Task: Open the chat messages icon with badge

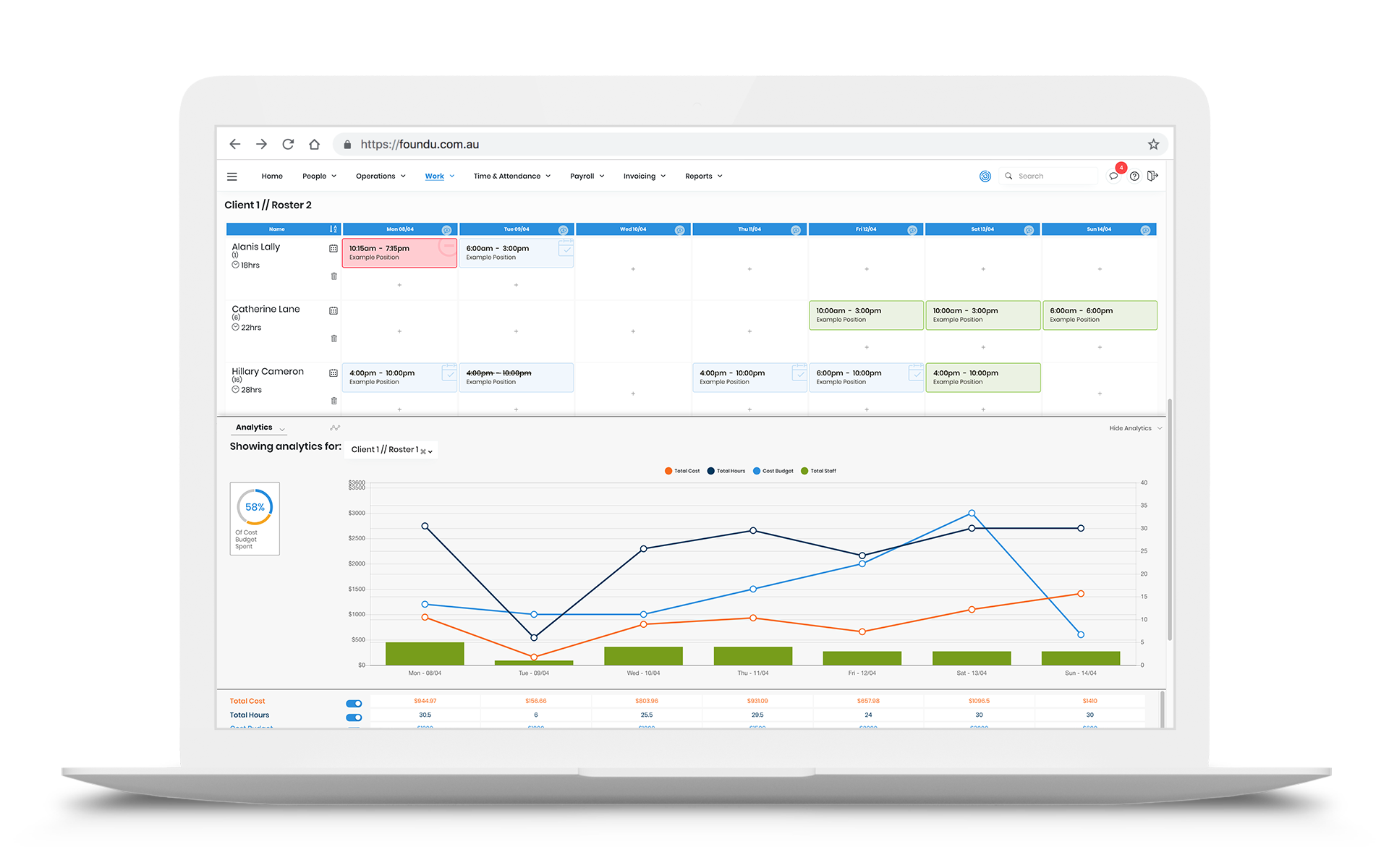Action: coord(1114,176)
